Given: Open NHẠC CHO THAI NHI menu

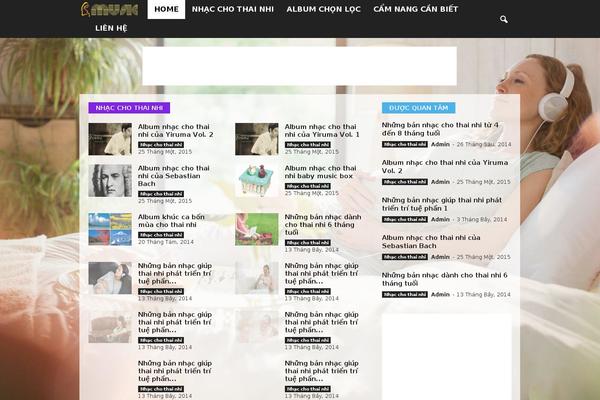Looking at the screenshot, I should coord(233,9).
